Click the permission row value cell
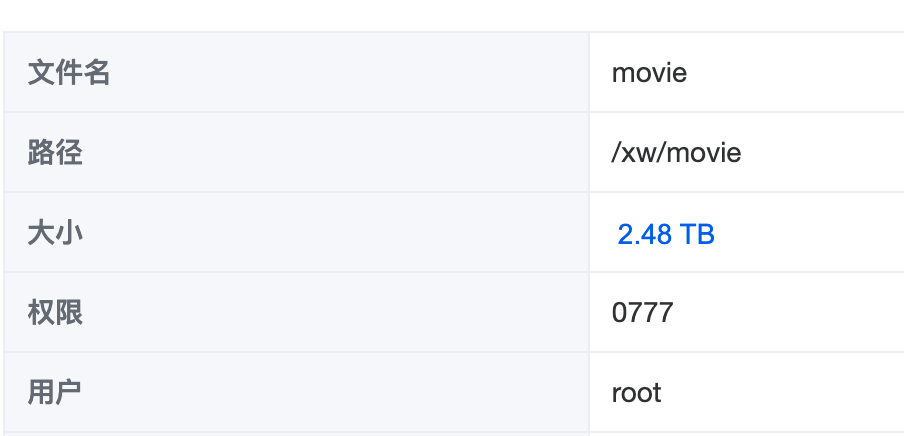The height and width of the screenshot is (436, 904). pyautogui.click(x=747, y=312)
